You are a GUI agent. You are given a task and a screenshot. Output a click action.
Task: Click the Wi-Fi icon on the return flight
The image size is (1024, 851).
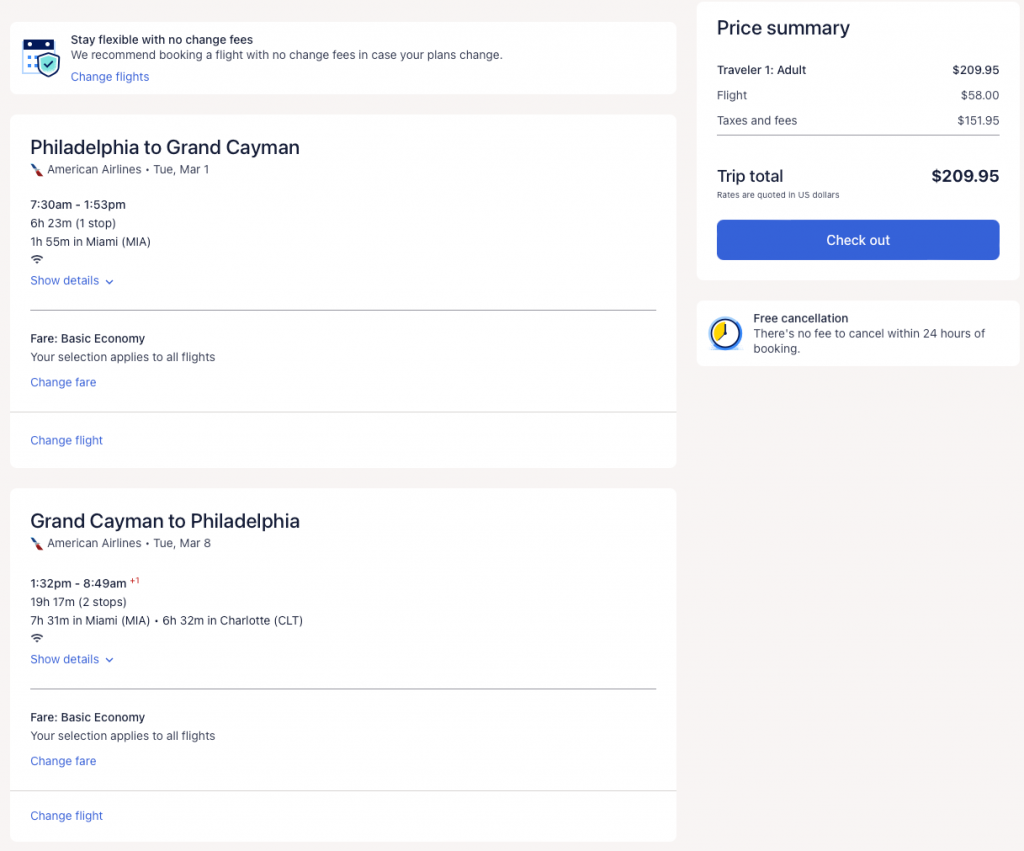[x=37, y=638]
